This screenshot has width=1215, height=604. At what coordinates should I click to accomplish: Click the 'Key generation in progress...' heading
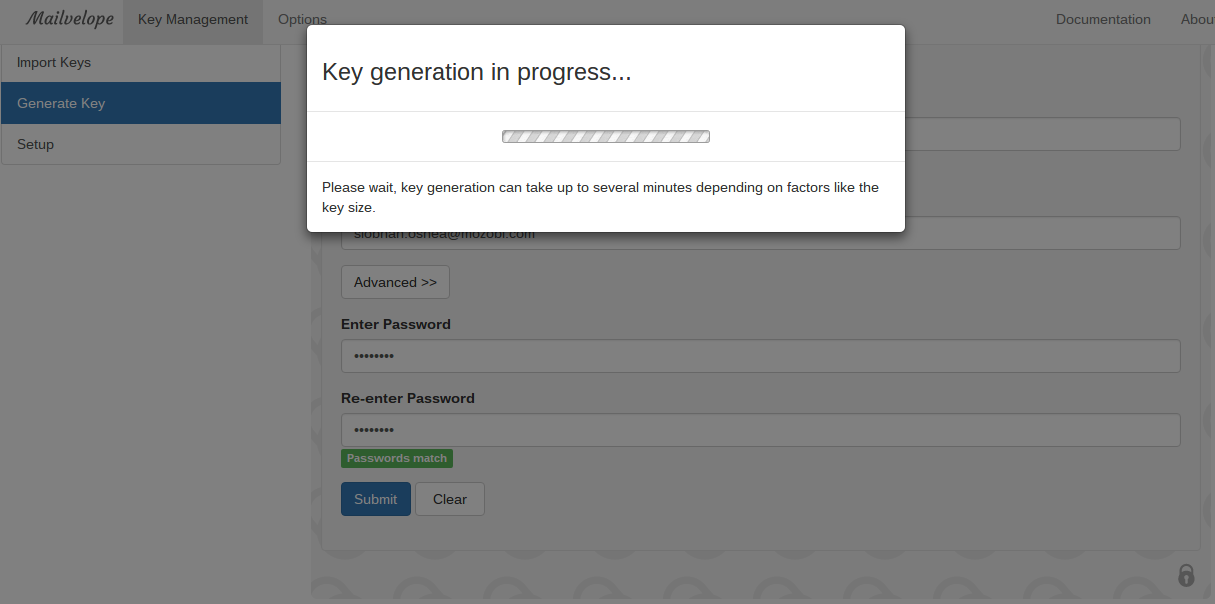click(476, 73)
